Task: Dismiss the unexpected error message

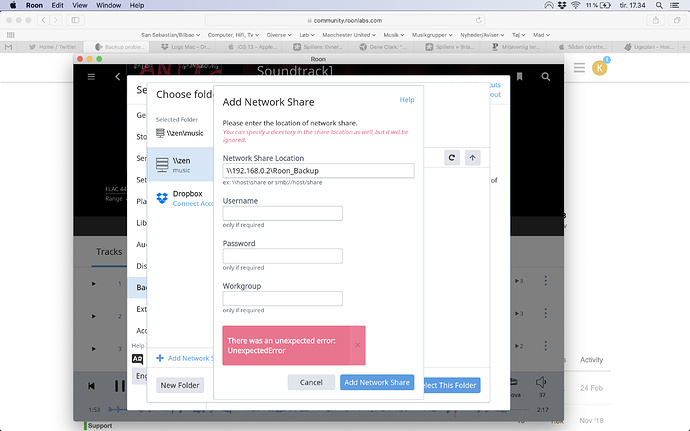Action: (x=357, y=345)
